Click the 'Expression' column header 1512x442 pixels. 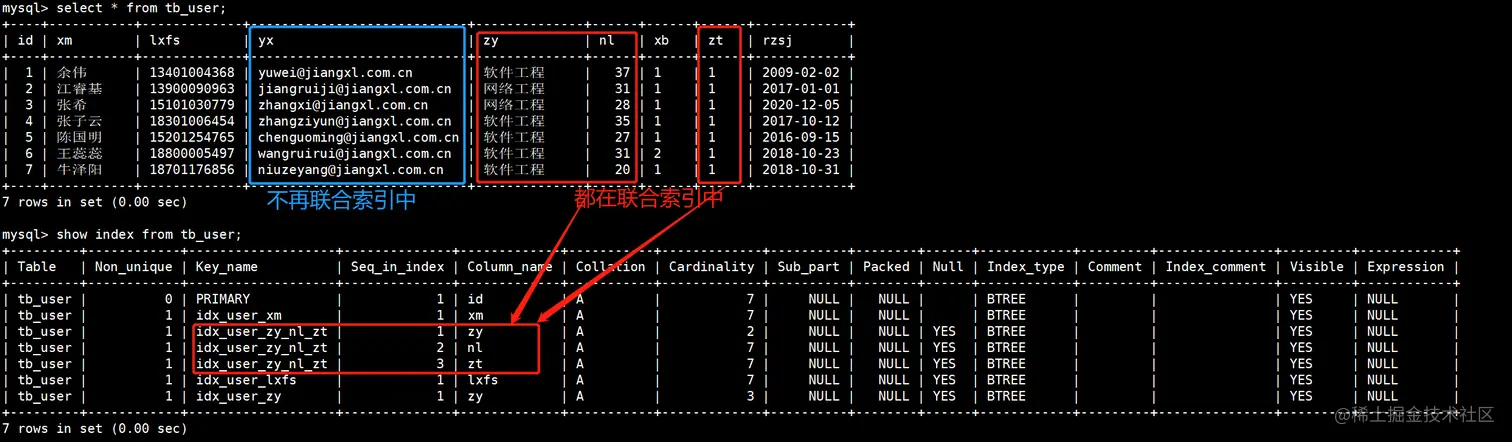[1405, 267]
